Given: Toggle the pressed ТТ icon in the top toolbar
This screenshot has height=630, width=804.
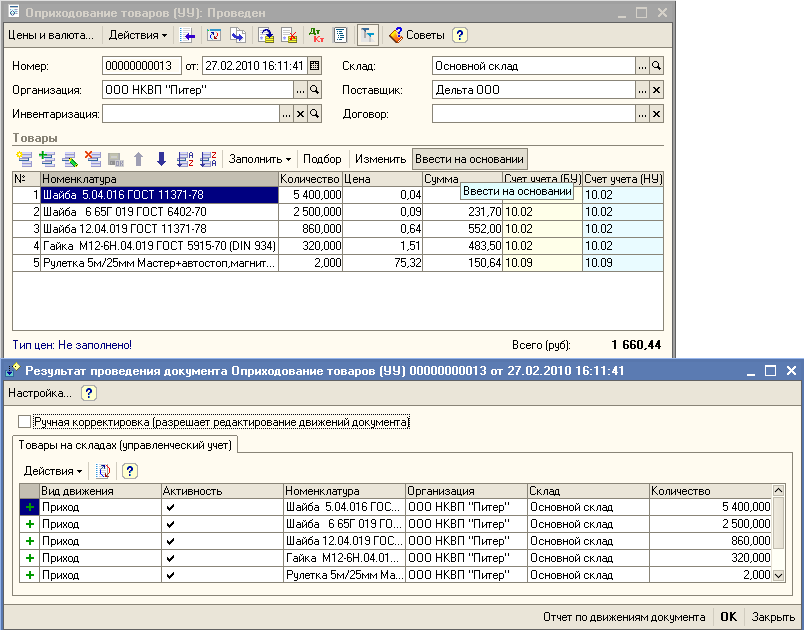Looking at the screenshot, I should click(x=367, y=35).
